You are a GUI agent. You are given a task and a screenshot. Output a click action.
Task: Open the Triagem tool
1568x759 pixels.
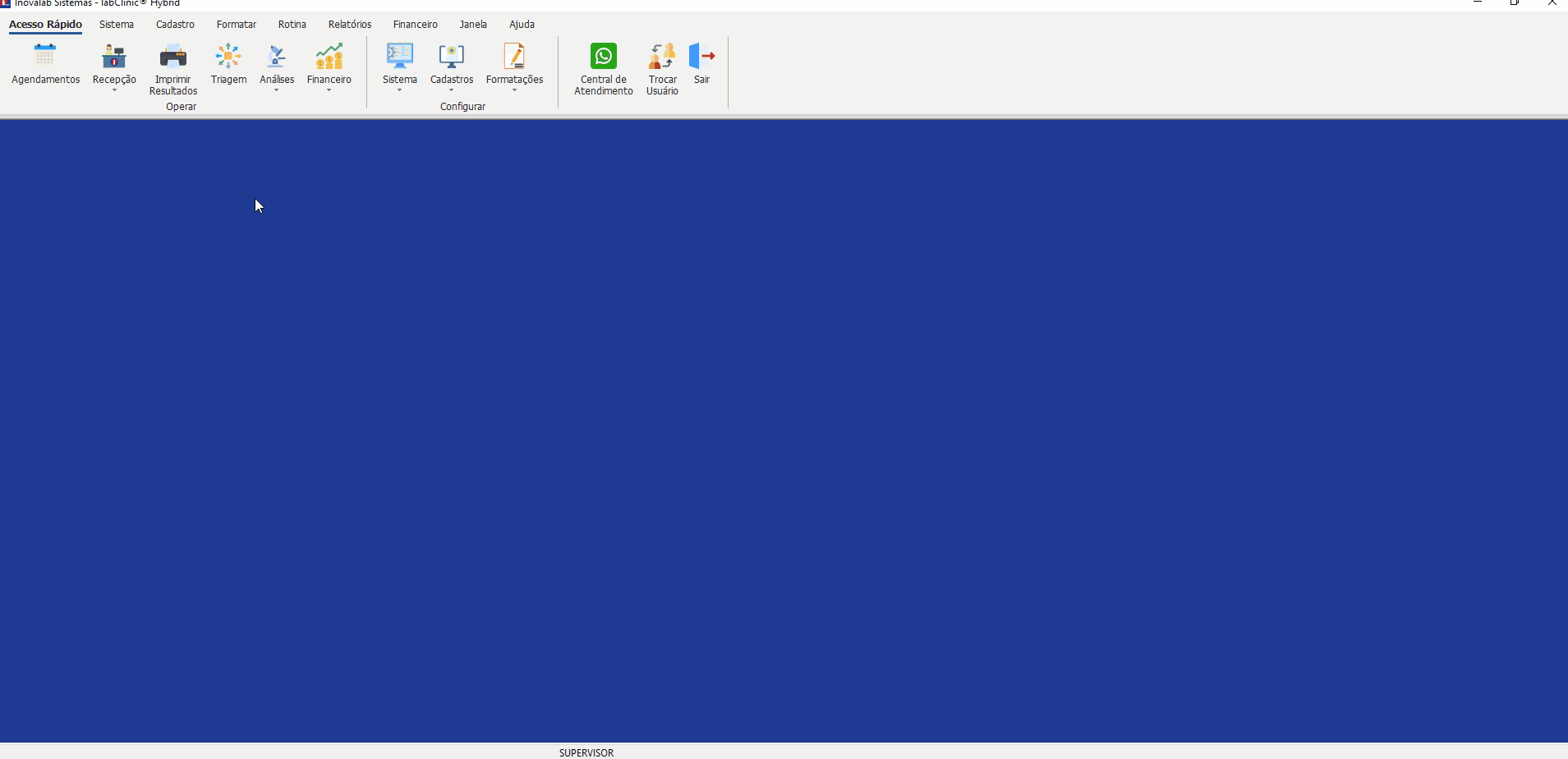(x=228, y=56)
